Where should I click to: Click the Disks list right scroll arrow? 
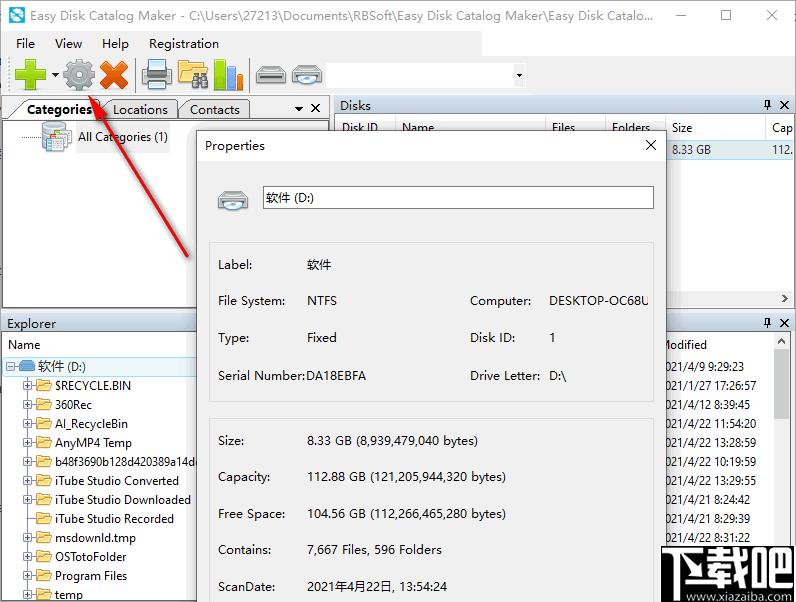point(785,298)
